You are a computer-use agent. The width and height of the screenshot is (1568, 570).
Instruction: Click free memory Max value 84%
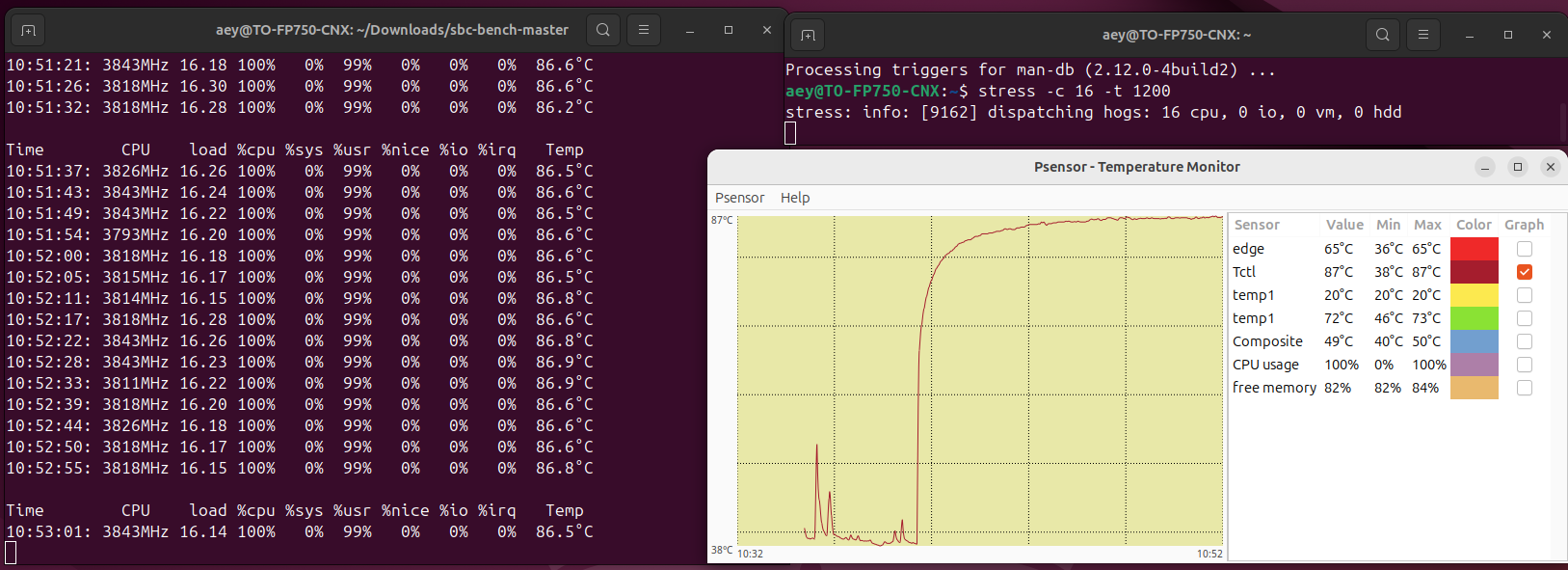(x=1425, y=388)
